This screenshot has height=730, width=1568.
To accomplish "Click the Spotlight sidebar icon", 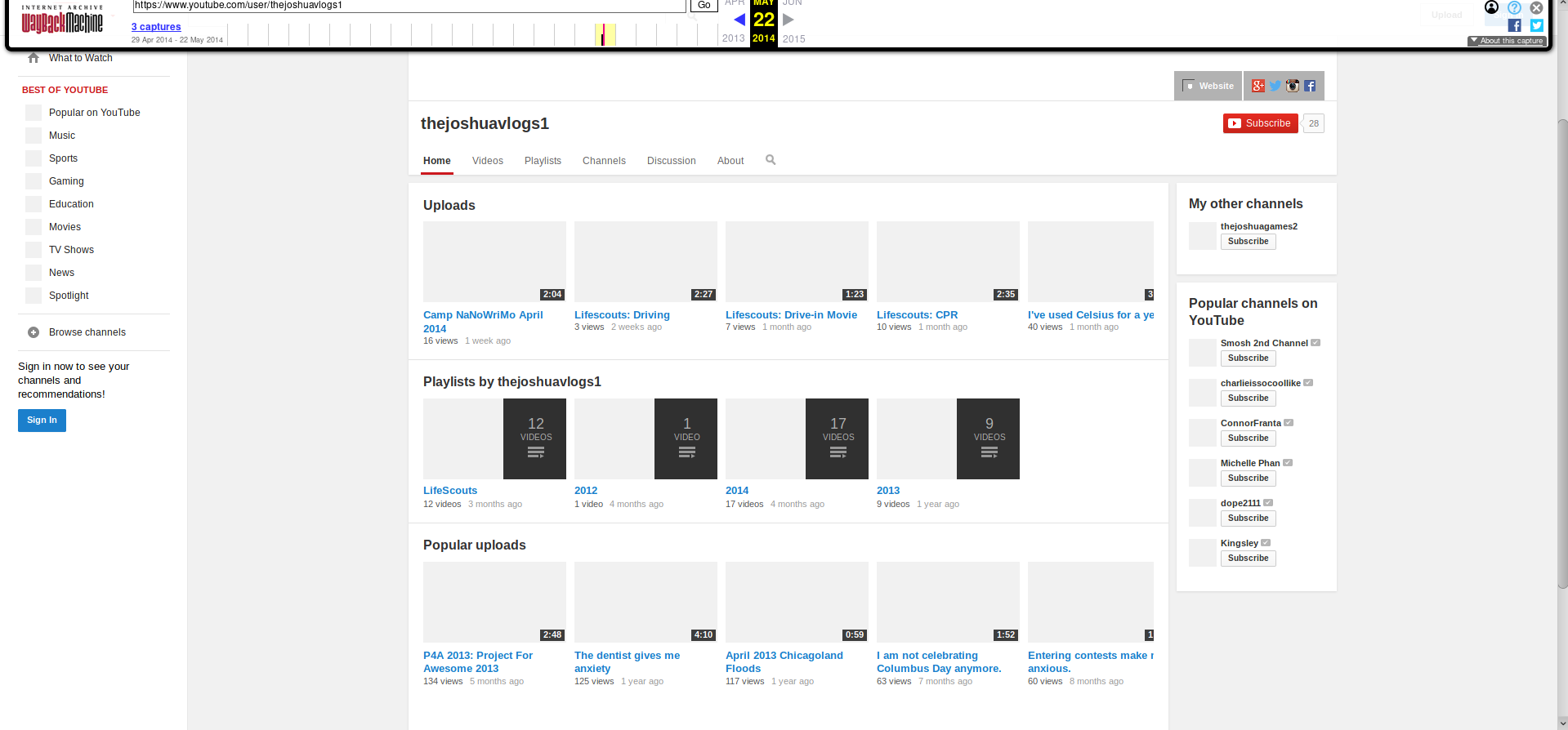I will 34,296.
